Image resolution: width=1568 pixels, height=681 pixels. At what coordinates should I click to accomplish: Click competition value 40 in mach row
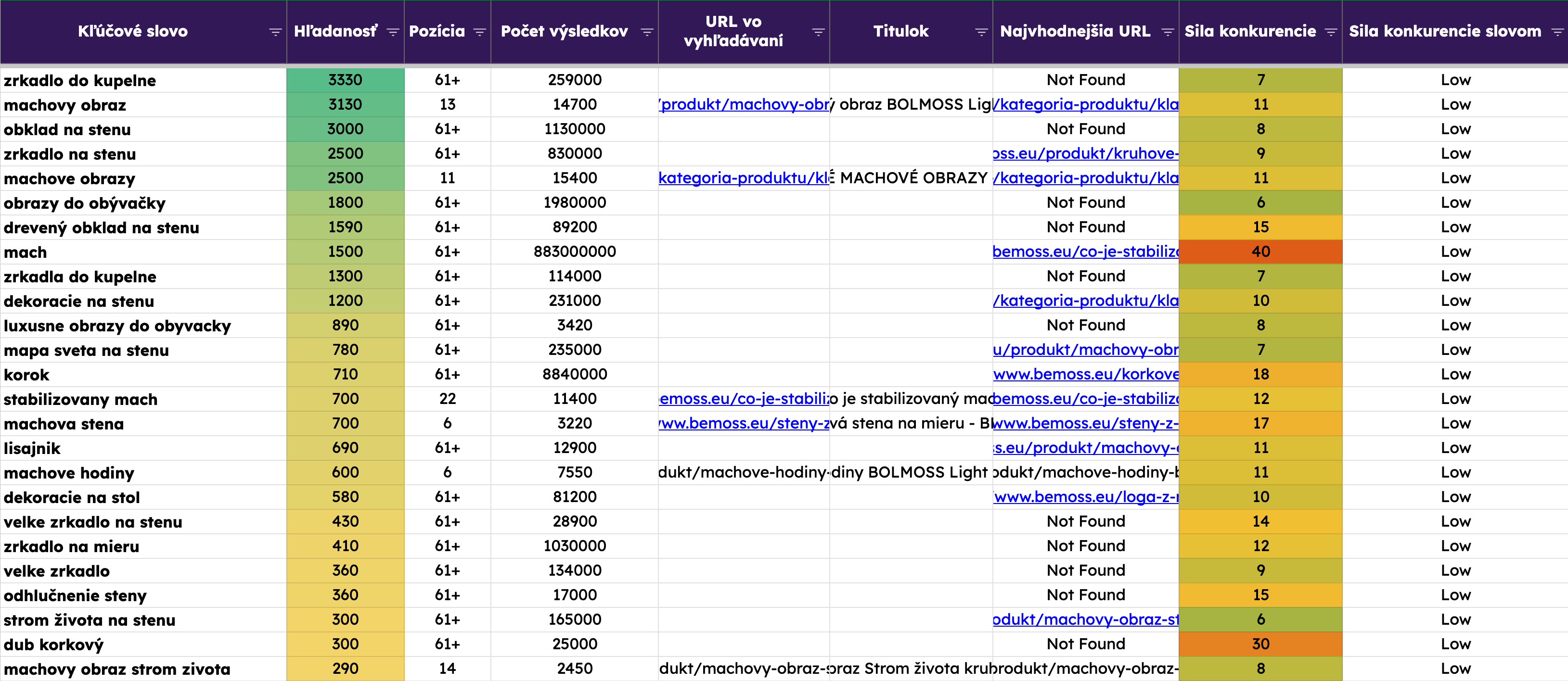click(x=1260, y=252)
